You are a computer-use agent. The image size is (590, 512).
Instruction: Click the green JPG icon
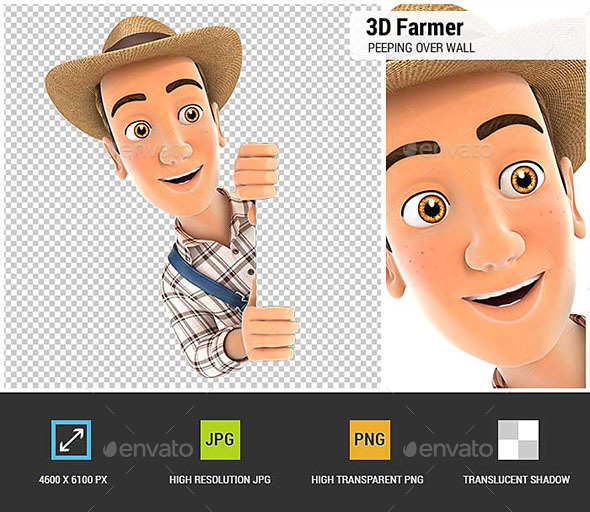[x=220, y=440]
